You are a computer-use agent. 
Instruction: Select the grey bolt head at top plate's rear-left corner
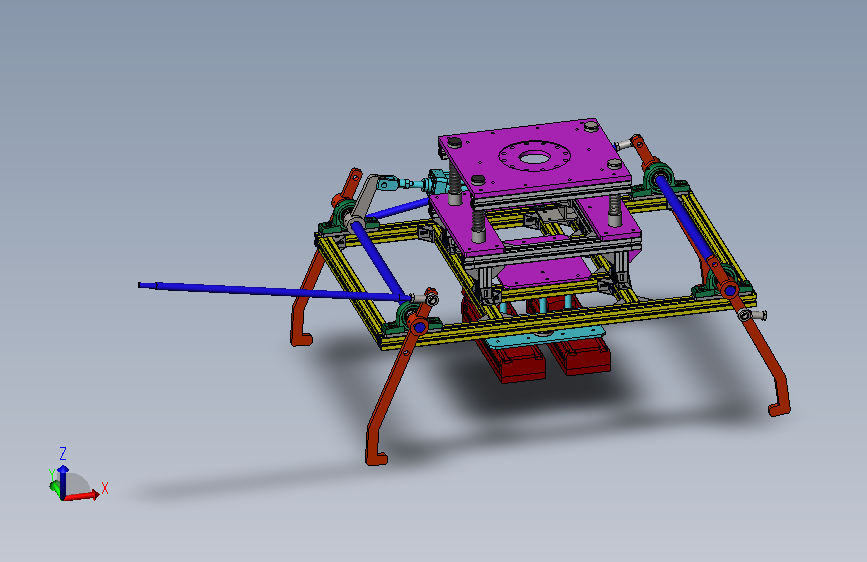pyautogui.click(x=454, y=143)
